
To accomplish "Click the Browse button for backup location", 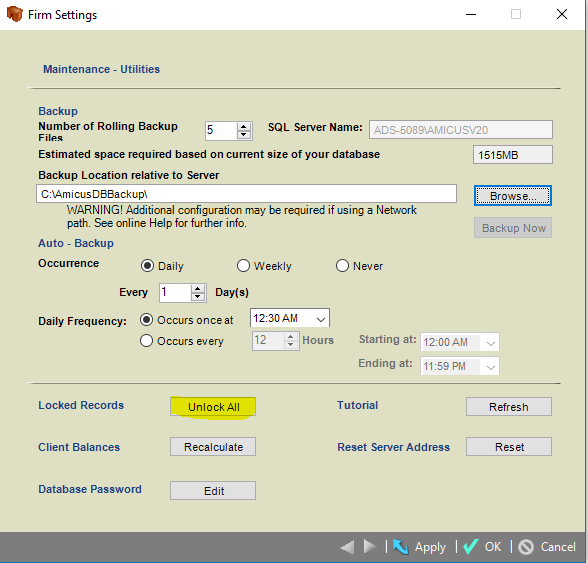I will [513, 196].
